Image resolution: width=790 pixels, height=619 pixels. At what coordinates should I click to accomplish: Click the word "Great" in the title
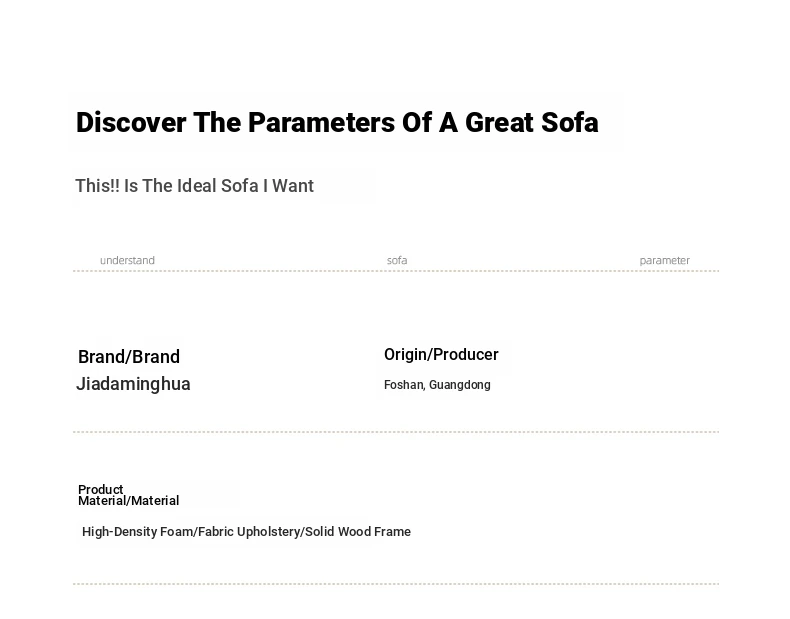click(499, 122)
